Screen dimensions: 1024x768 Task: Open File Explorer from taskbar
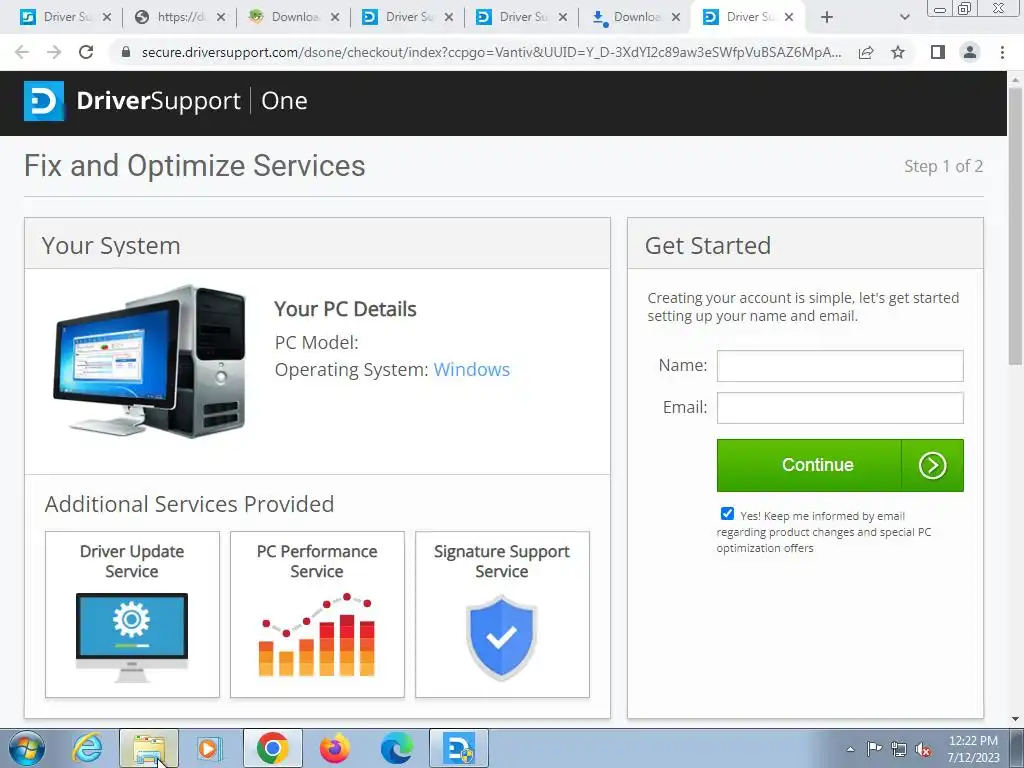point(149,748)
